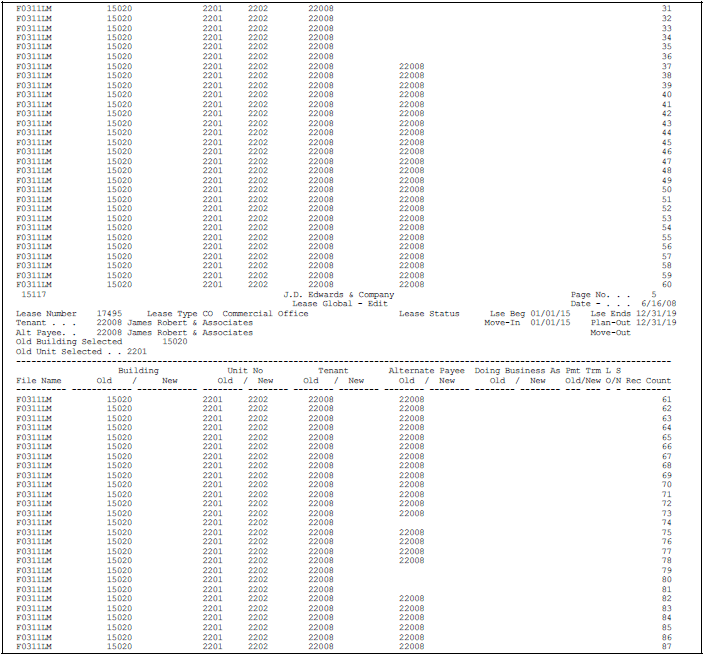Select record count 74
Screen dimensions: 704x656
[667, 522]
